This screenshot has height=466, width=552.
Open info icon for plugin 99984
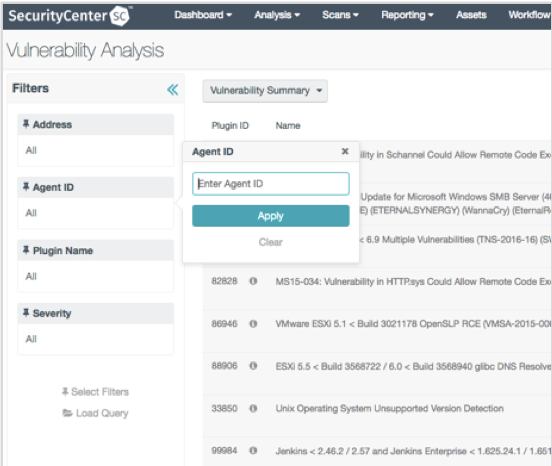pos(253,451)
